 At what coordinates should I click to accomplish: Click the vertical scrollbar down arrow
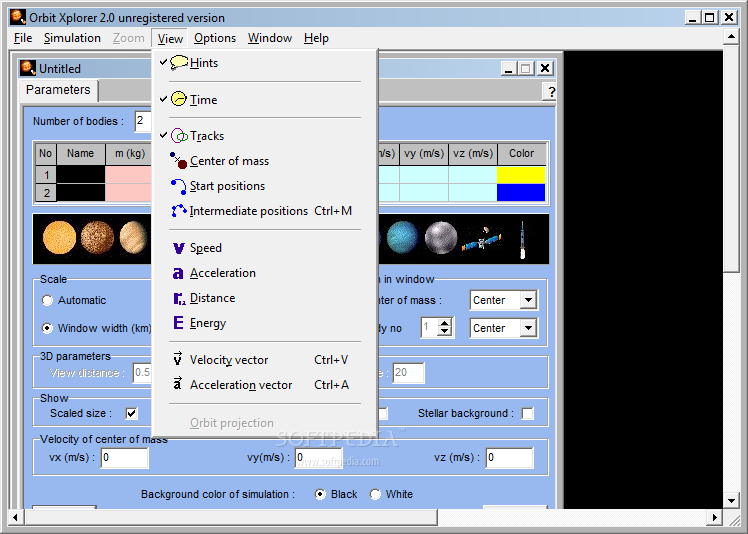731,501
